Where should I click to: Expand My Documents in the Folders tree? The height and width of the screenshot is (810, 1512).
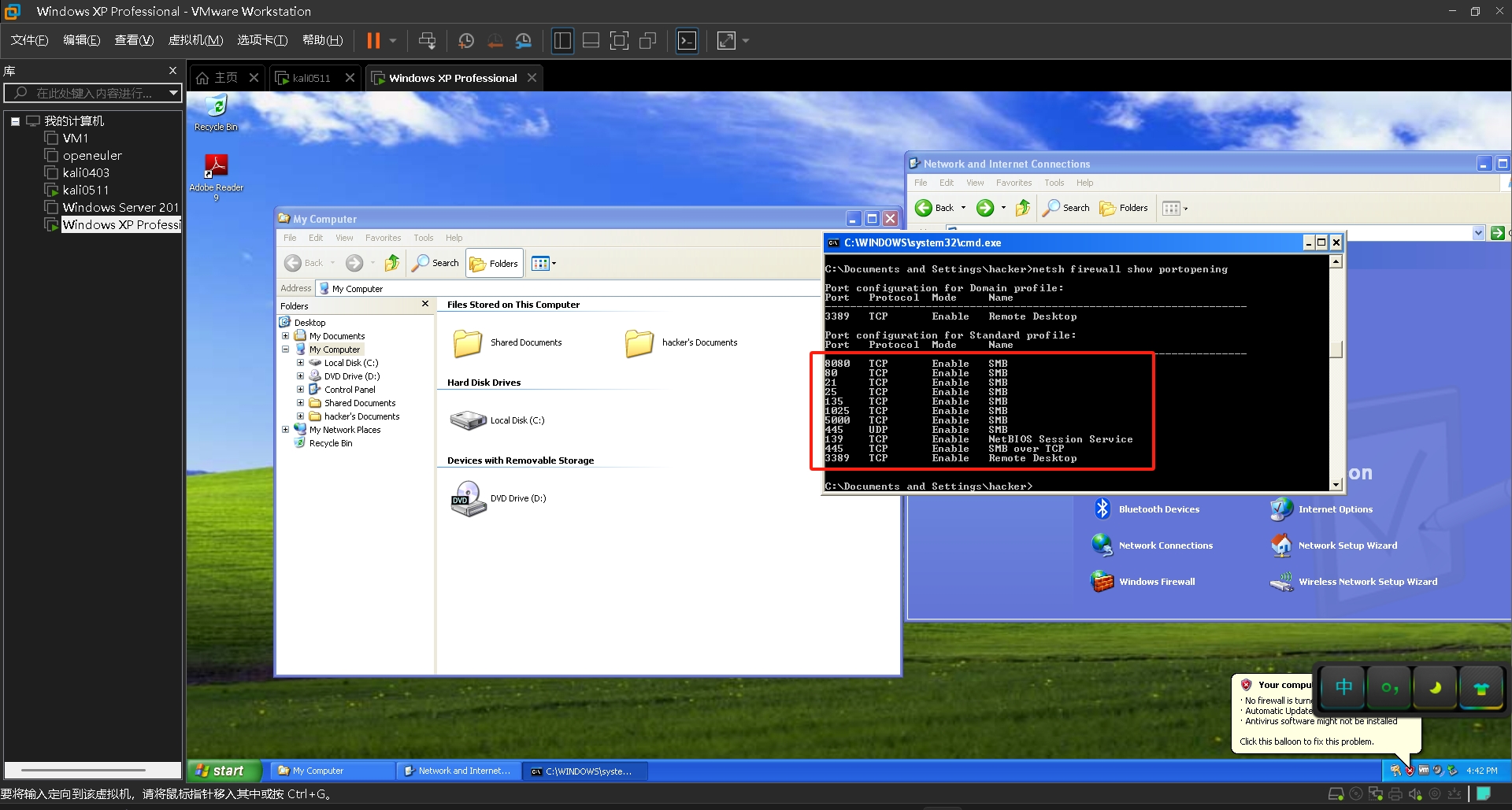[x=285, y=336]
